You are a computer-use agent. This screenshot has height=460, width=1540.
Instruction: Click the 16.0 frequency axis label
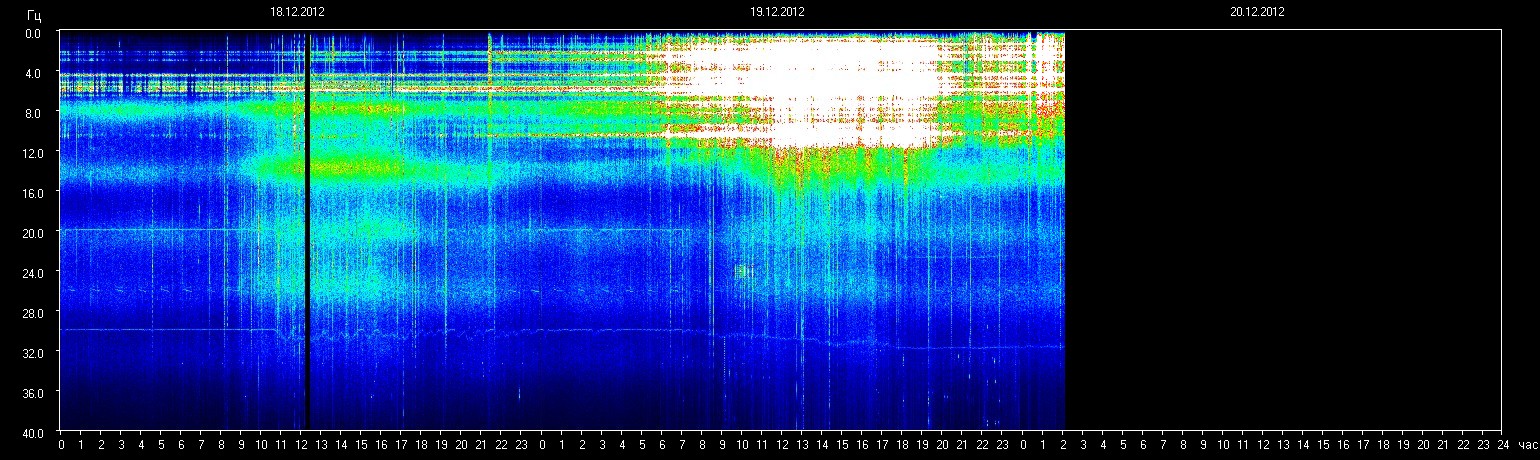(31, 193)
